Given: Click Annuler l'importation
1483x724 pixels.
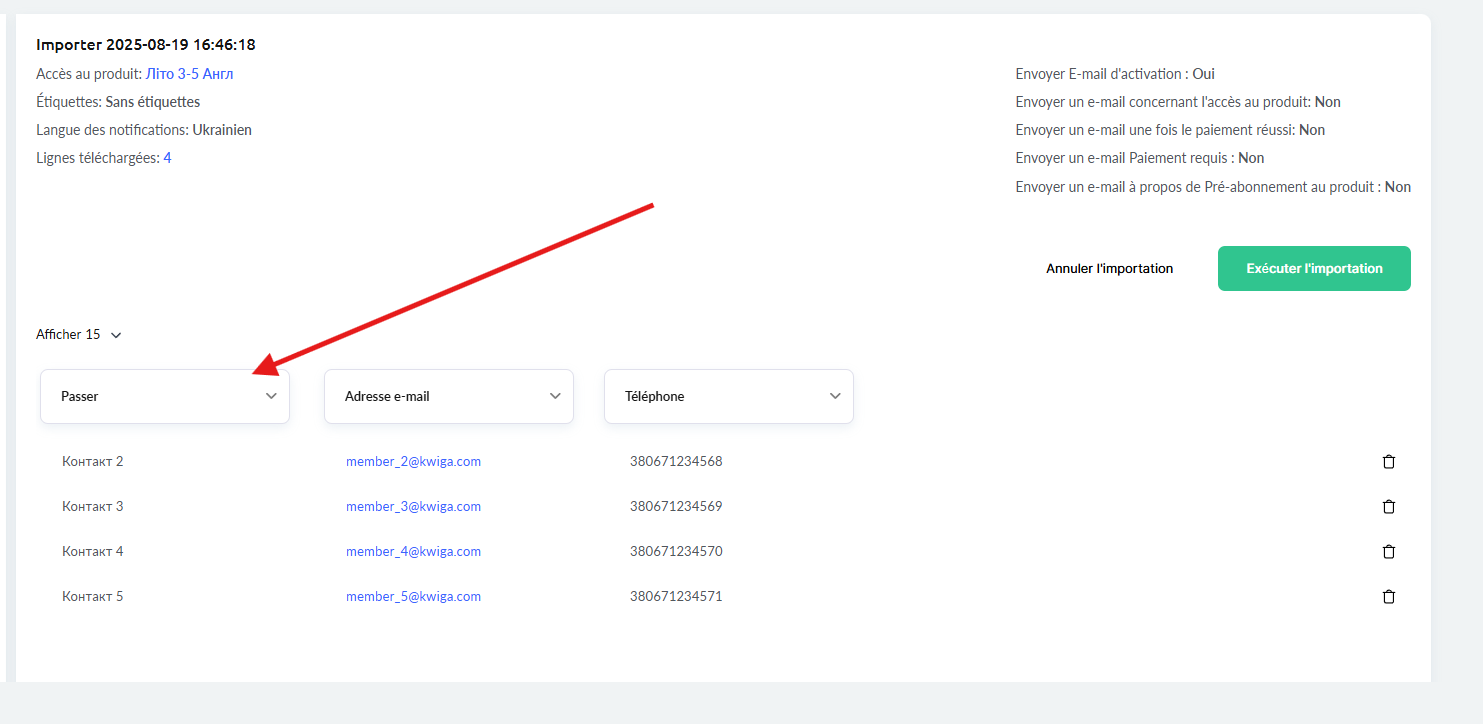Looking at the screenshot, I should click(x=1109, y=269).
